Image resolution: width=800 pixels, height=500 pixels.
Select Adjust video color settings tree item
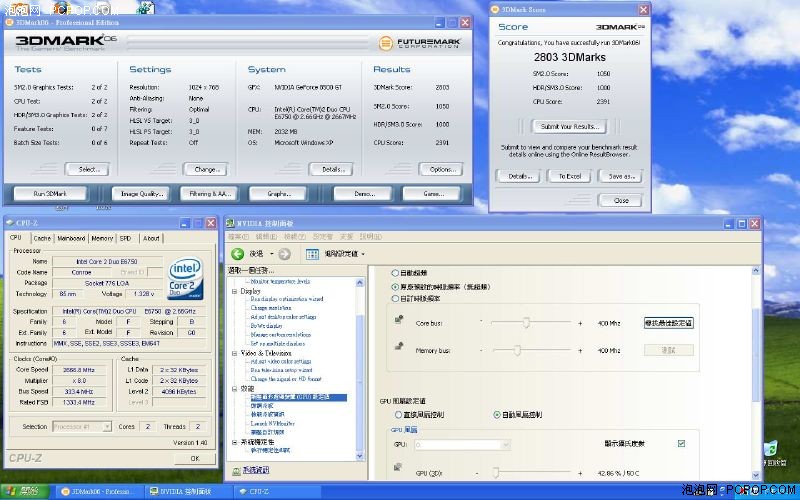coord(281,361)
